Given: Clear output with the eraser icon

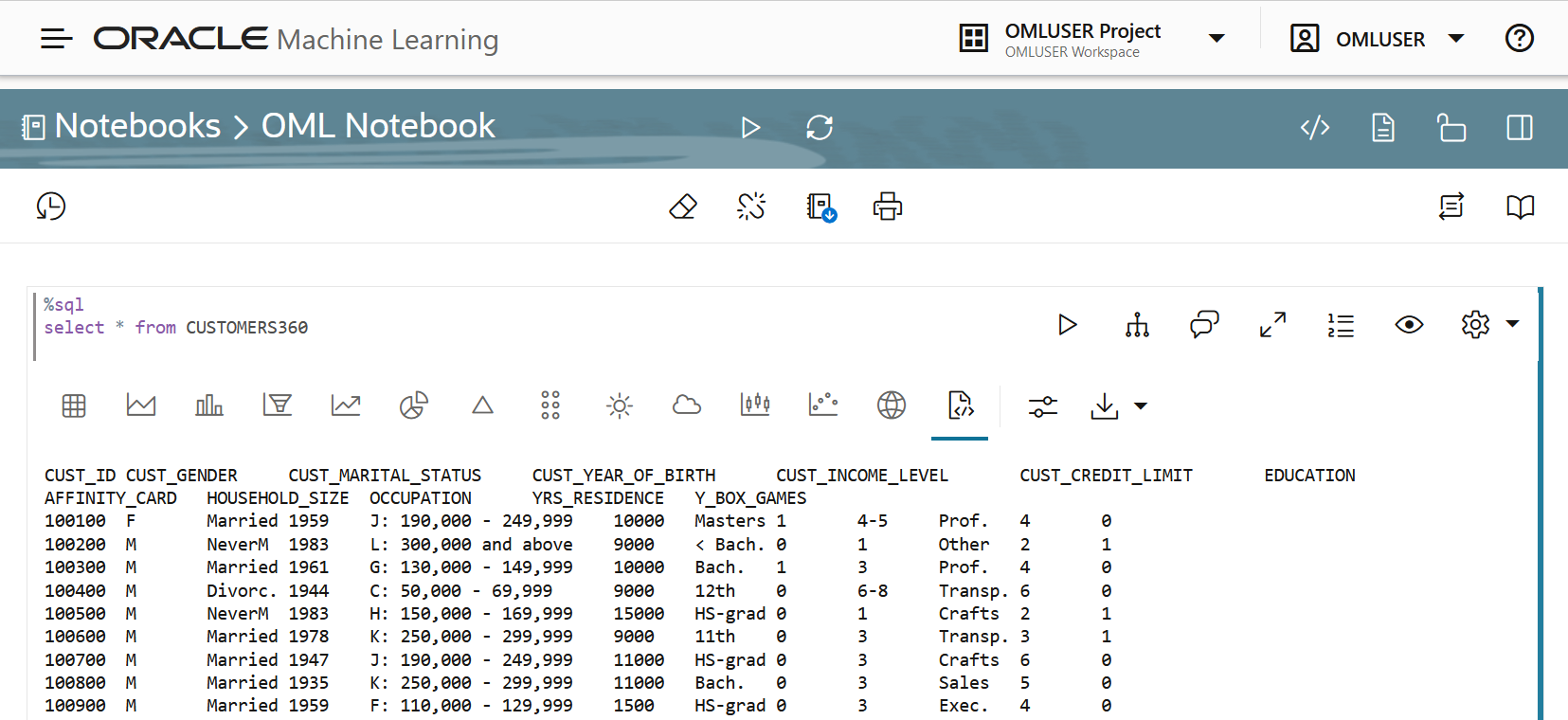Looking at the screenshot, I should point(683,207).
